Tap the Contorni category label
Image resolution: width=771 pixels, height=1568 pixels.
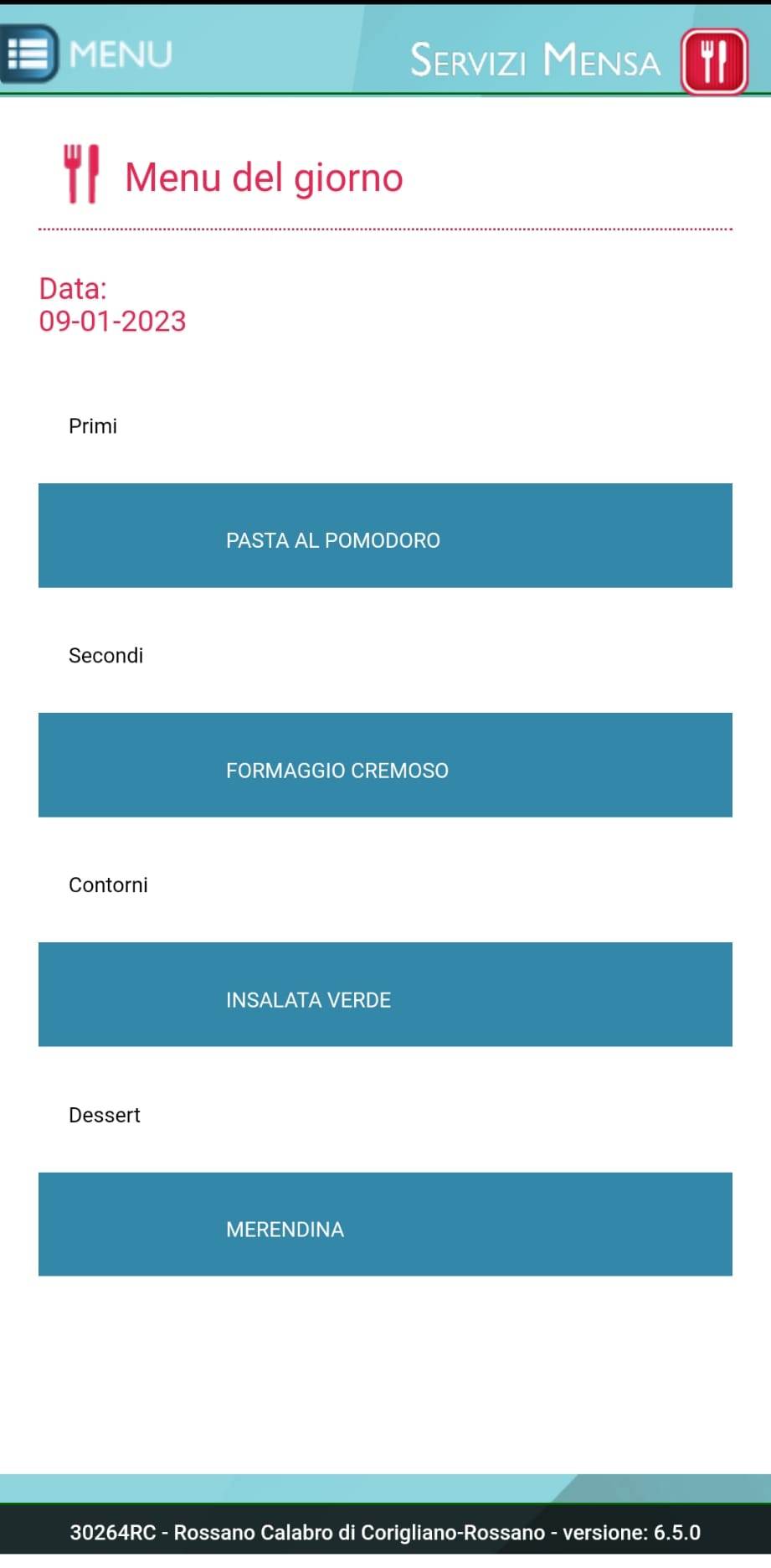pyautogui.click(x=108, y=885)
